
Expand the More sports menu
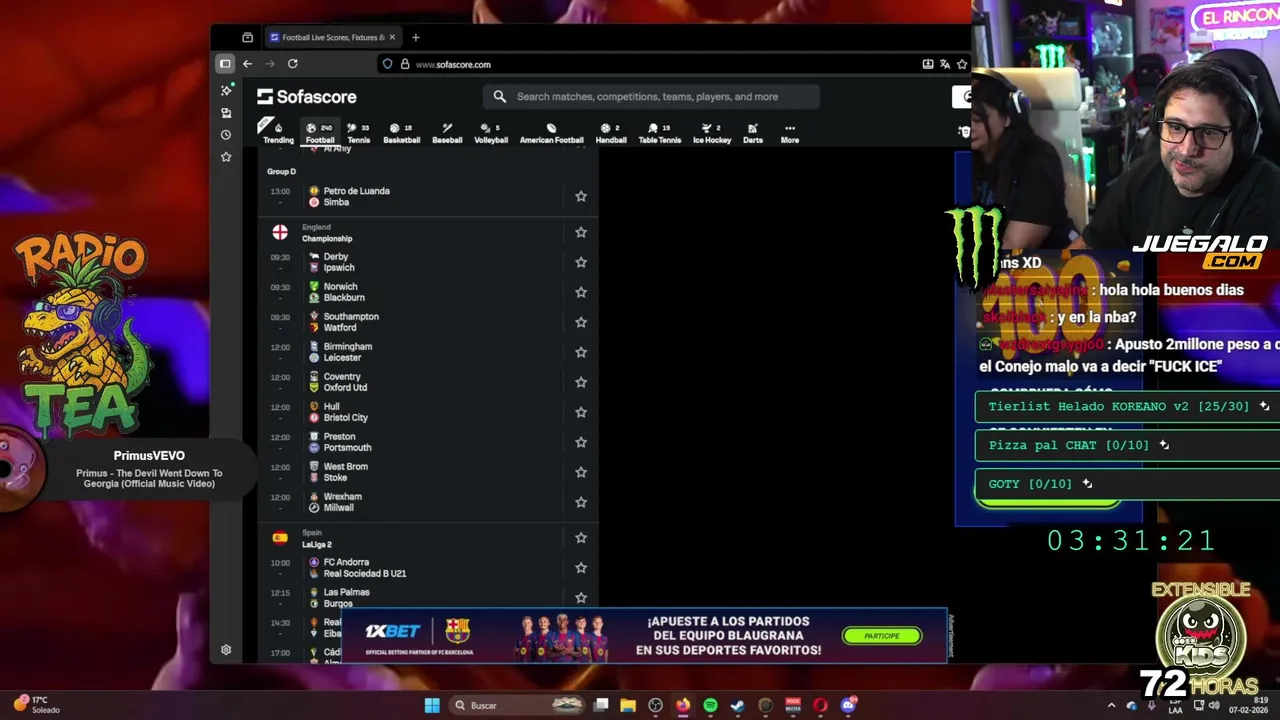pos(790,133)
